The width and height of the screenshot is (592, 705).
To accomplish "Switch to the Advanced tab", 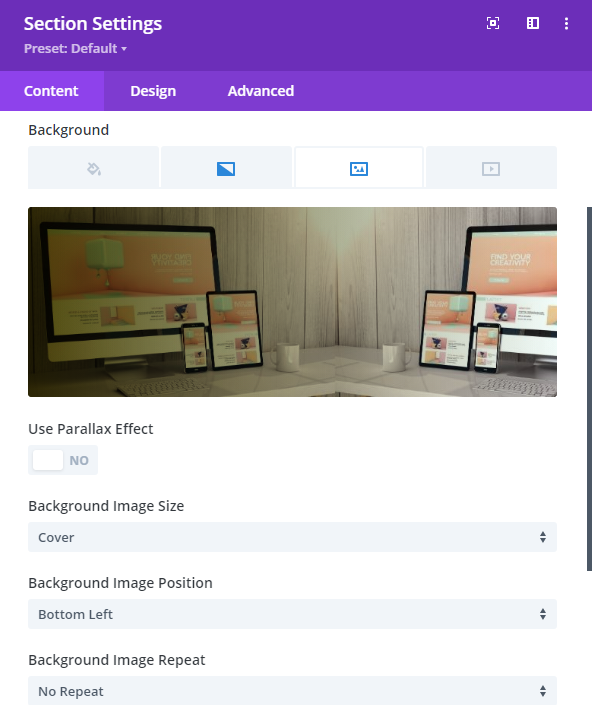I will point(261,91).
